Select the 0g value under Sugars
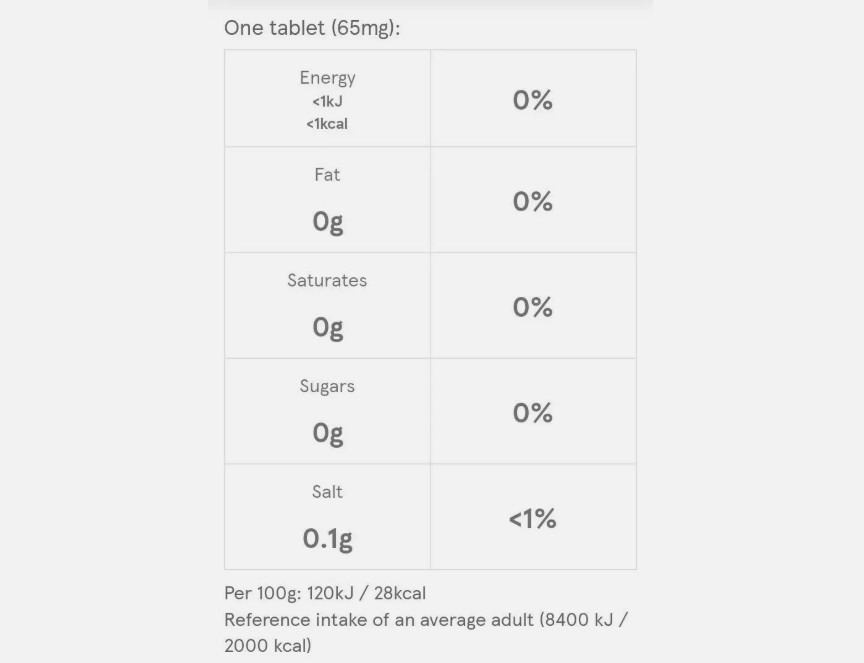The image size is (864, 663). tap(327, 433)
